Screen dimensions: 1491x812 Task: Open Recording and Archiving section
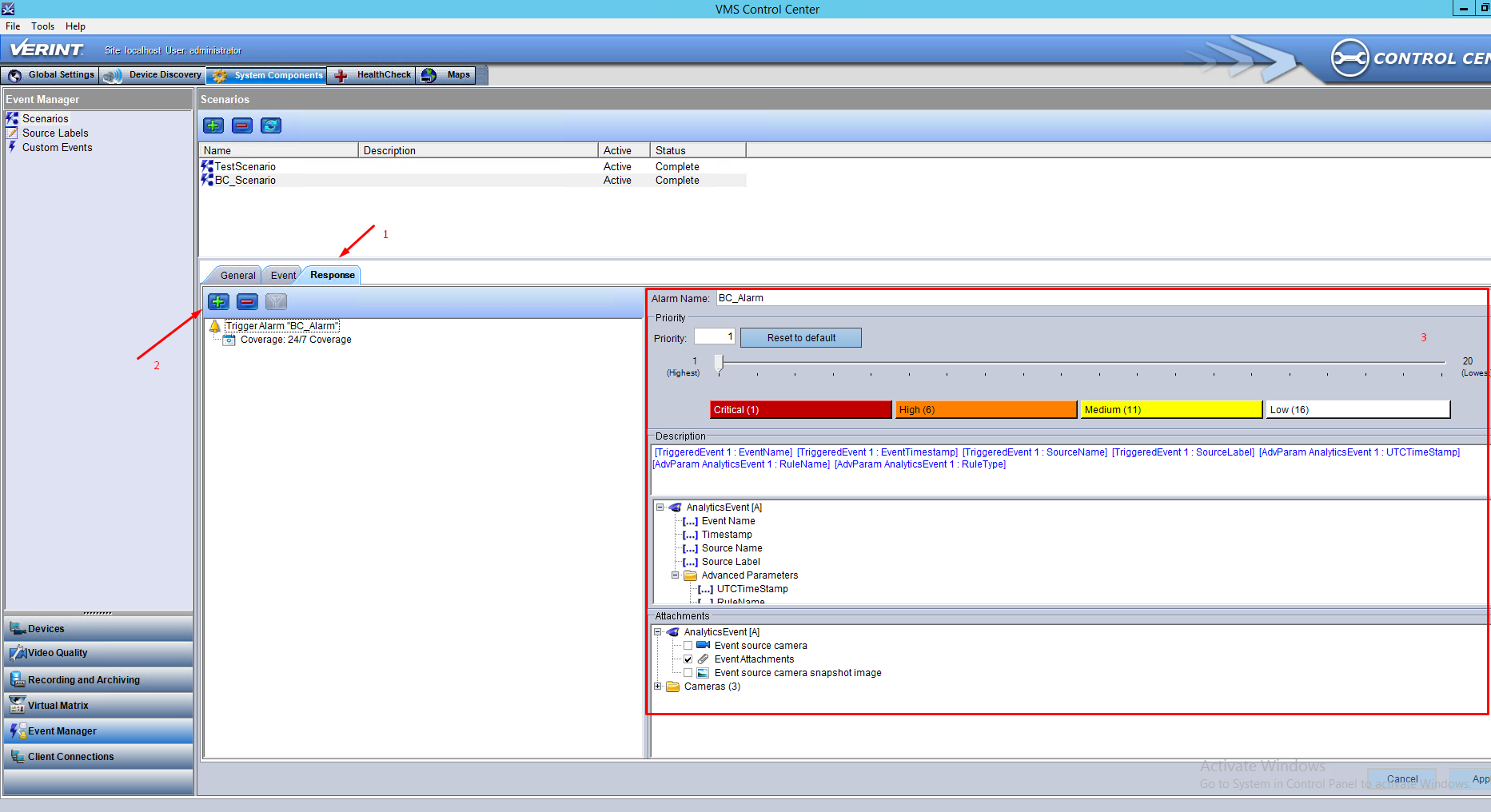point(98,680)
